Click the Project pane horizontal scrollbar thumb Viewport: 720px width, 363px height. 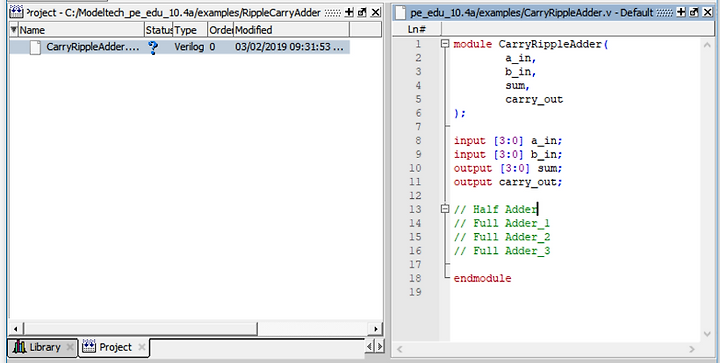click(x=140, y=329)
